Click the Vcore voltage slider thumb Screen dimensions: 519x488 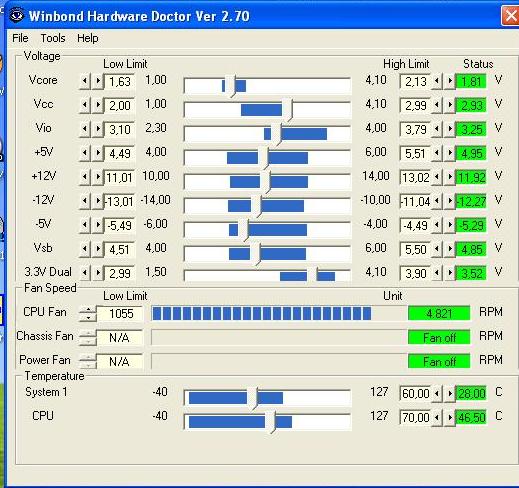[230, 86]
